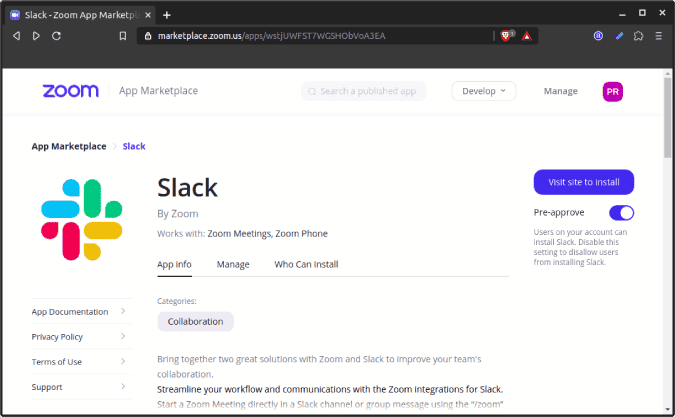This screenshot has width=675, height=417.
Task: Bookmark this page with the bookmark icon
Action: pos(123,36)
